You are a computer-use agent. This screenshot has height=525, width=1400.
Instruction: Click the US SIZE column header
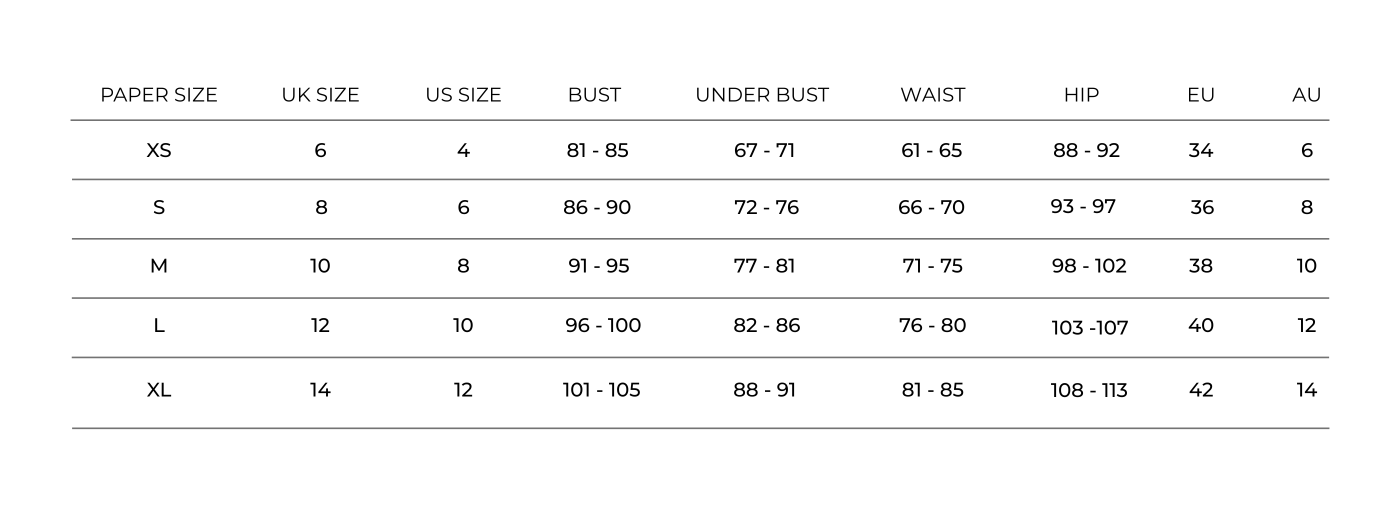tap(463, 95)
